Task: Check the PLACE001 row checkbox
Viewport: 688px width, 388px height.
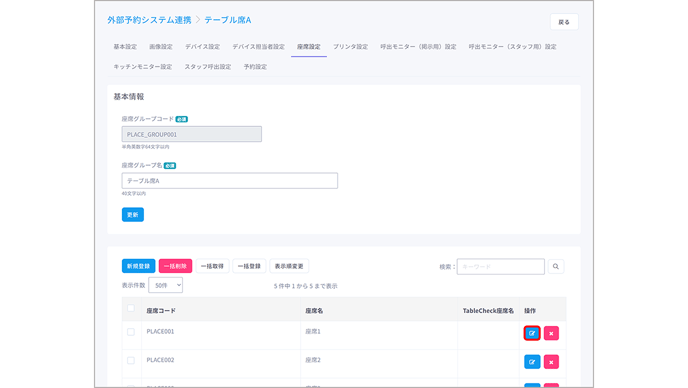Action: (131, 332)
